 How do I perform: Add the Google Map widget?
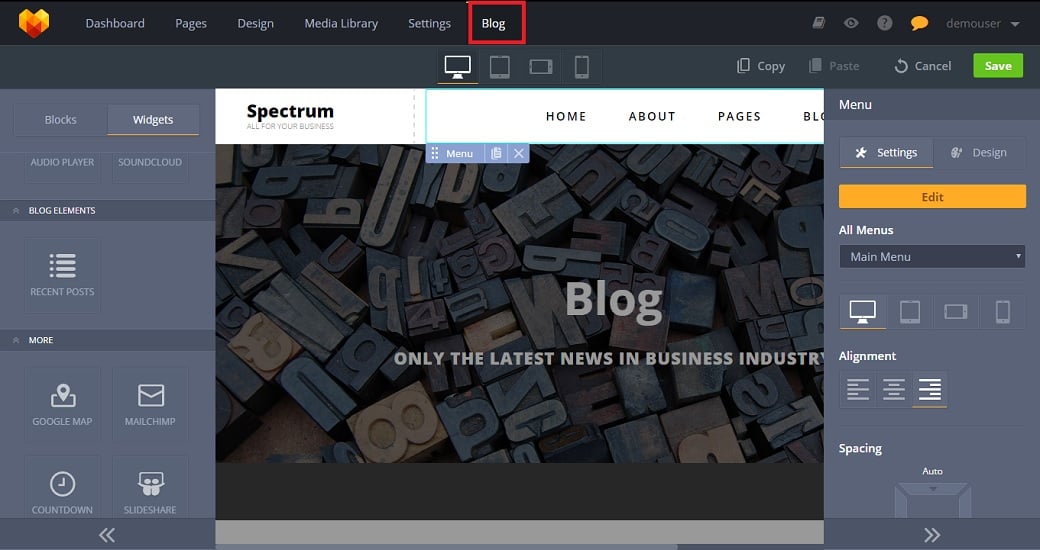tap(62, 403)
